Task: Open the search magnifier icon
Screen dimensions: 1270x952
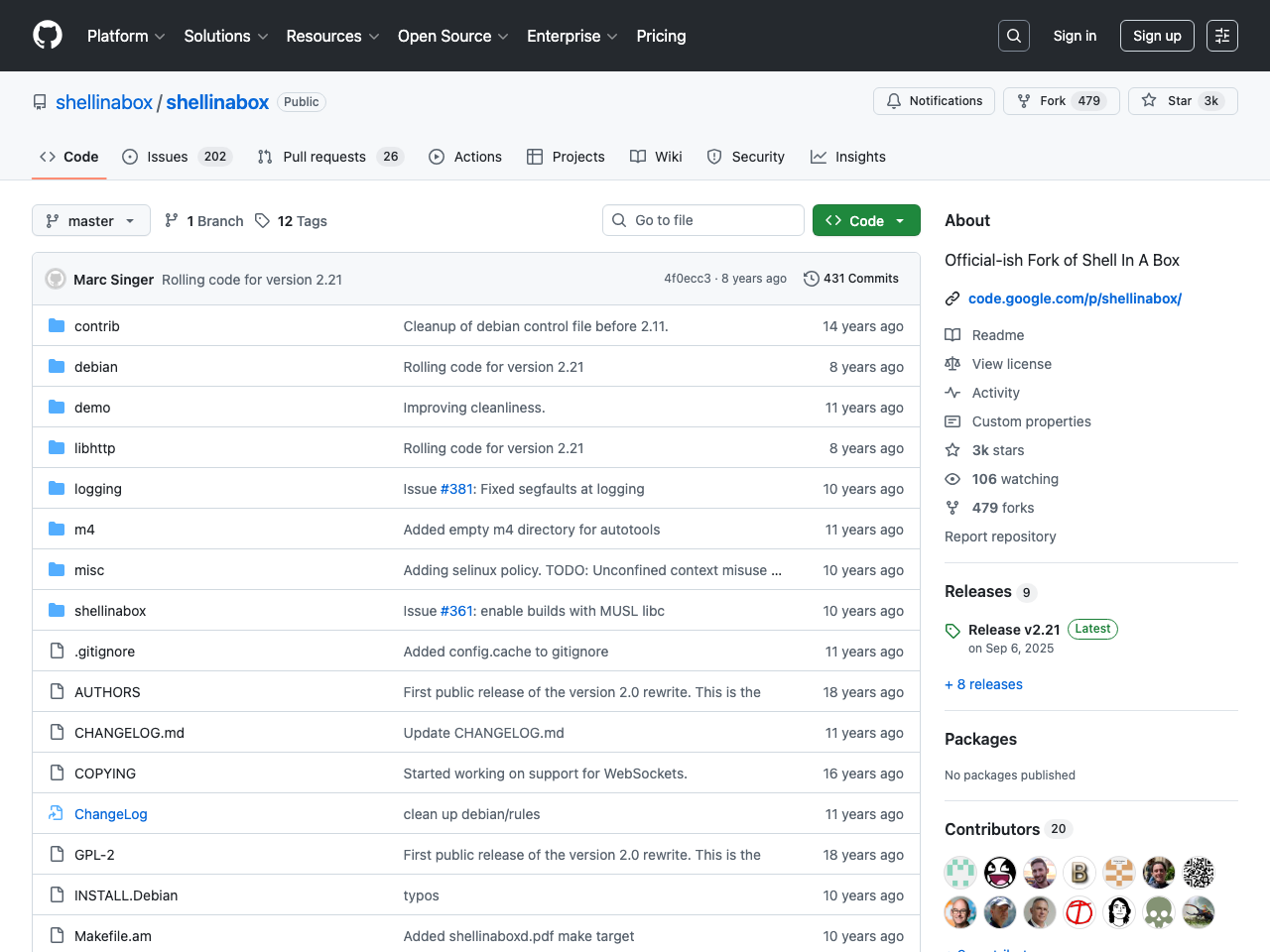Action: (x=1014, y=36)
